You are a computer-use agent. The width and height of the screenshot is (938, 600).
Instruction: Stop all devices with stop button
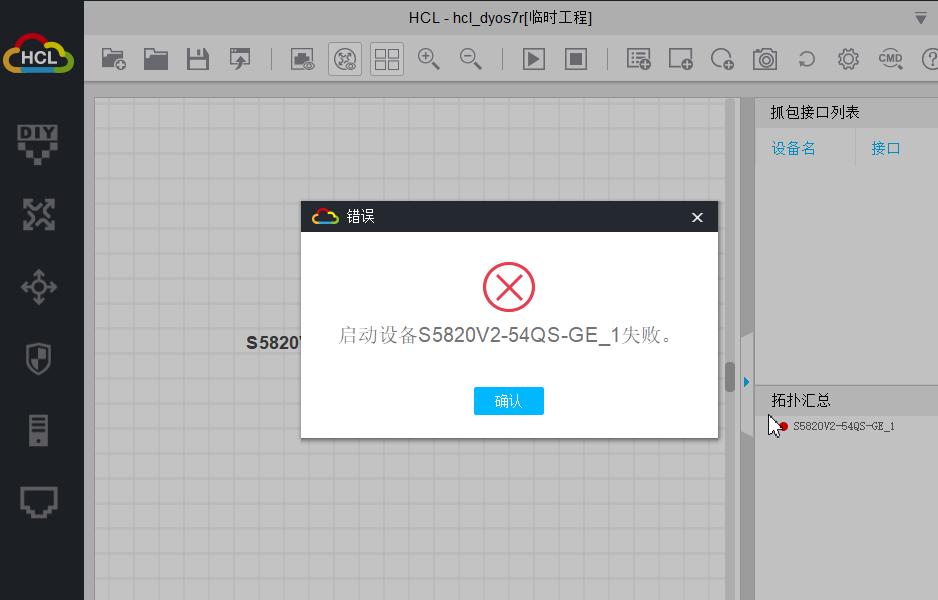coord(575,59)
